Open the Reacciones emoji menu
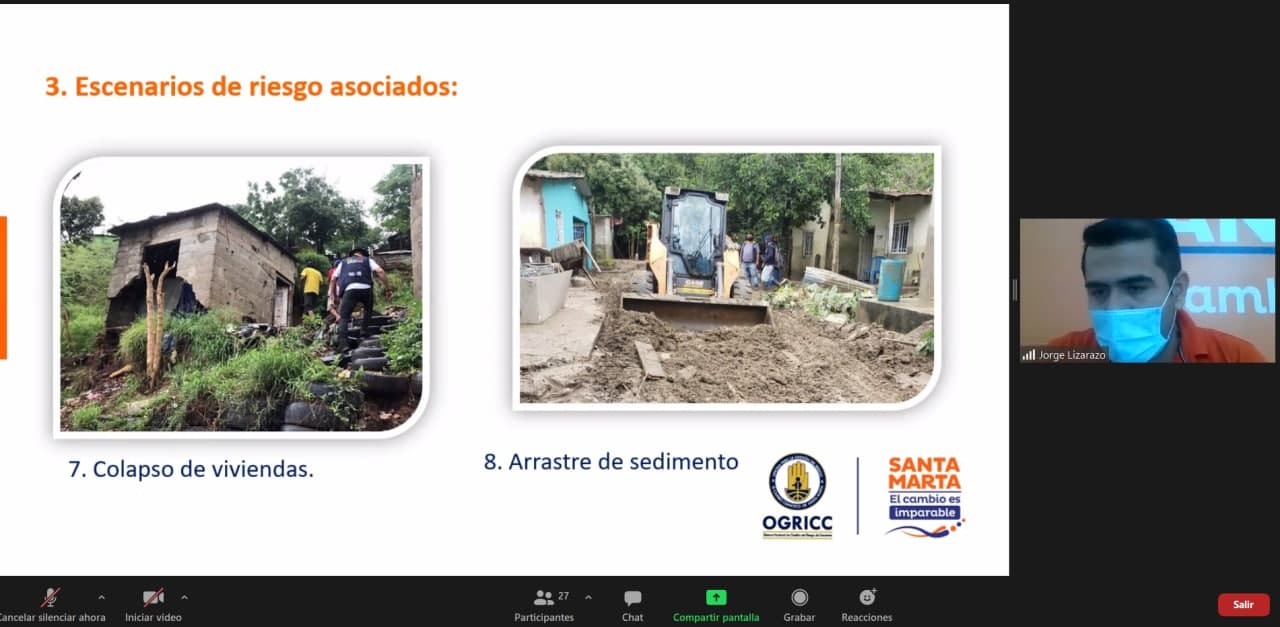 [x=867, y=597]
